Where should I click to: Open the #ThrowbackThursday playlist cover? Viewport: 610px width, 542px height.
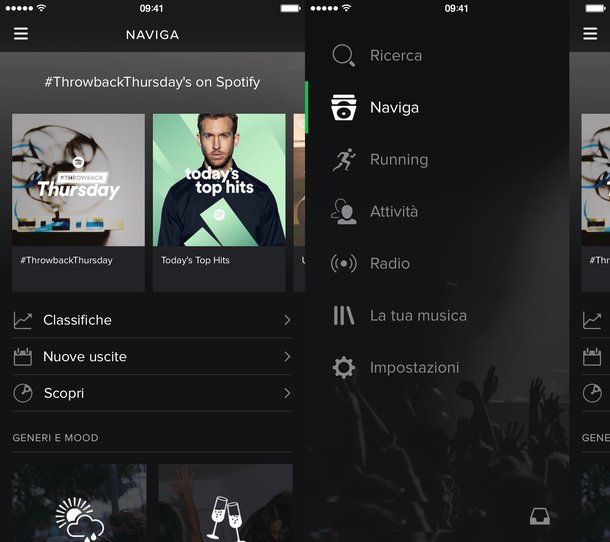click(79, 180)
